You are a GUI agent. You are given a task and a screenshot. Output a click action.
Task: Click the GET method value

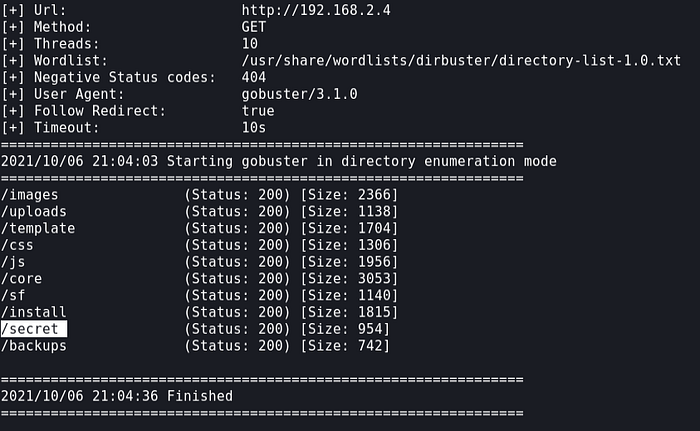pyautogui.click(x=254, y=27)
